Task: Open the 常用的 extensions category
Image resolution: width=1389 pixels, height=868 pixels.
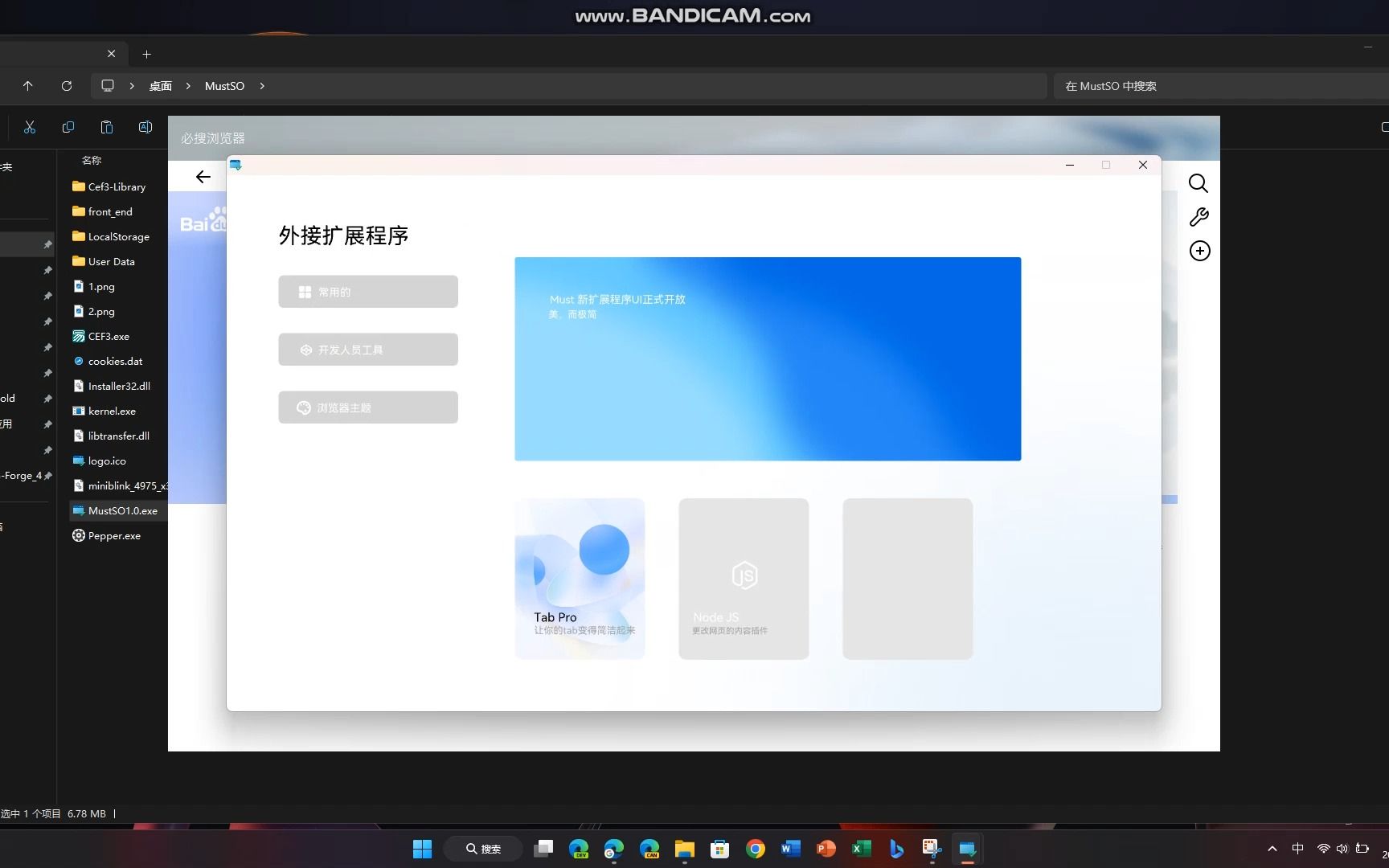Action: tap(368, 292)
